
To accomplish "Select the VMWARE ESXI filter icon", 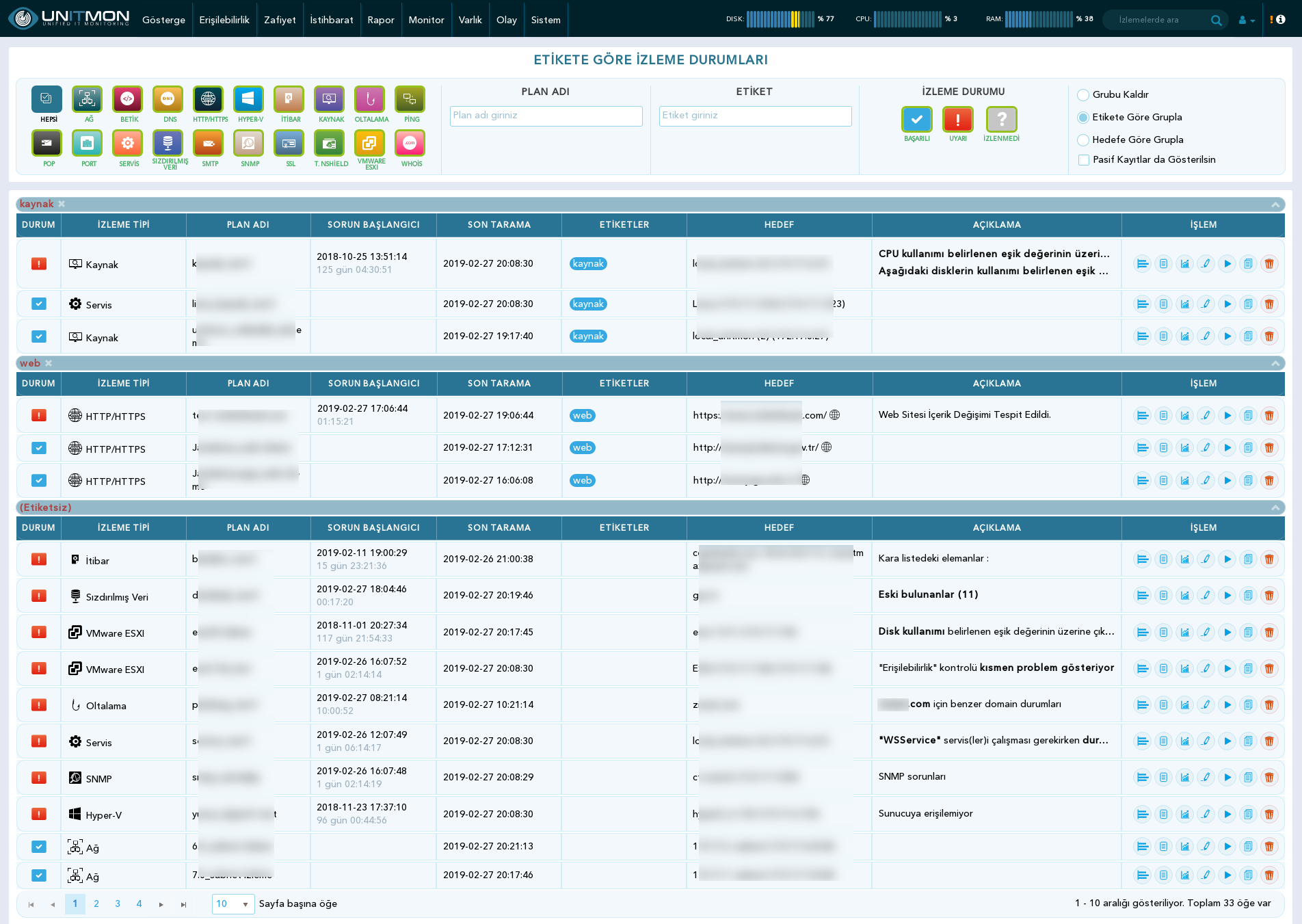I will 369,144.
